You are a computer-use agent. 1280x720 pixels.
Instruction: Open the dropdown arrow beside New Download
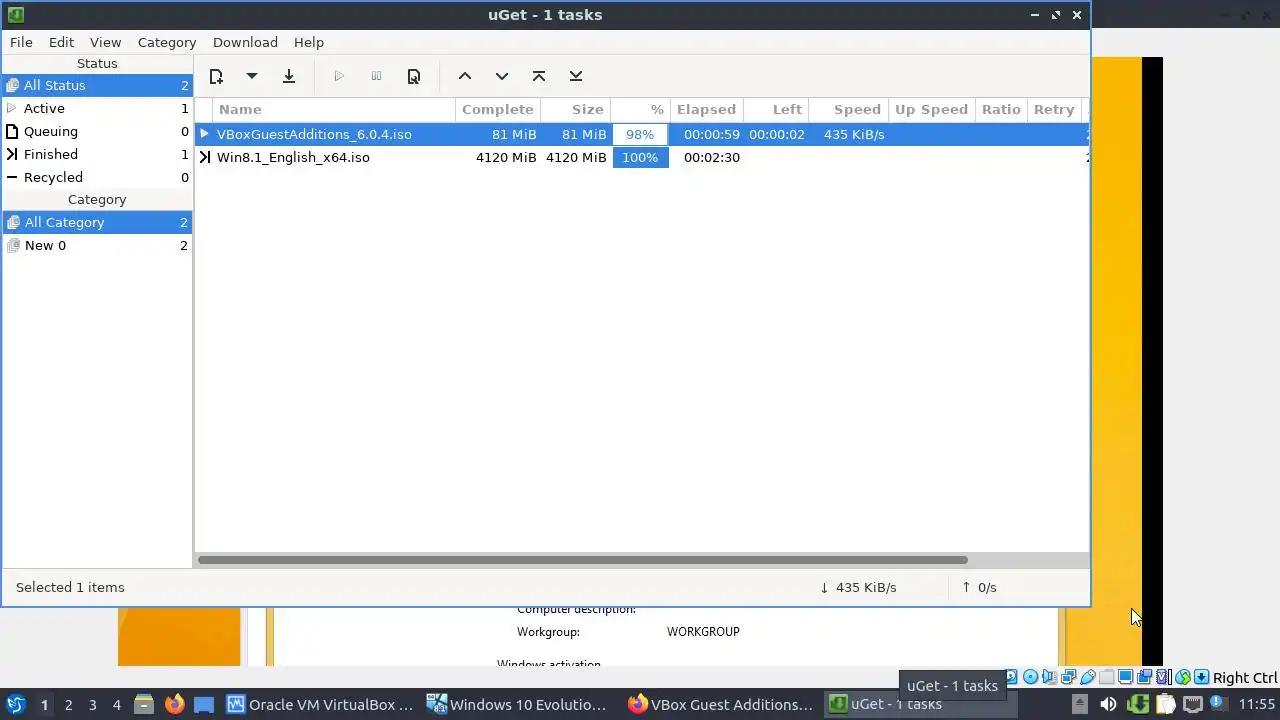tap(252, 76)
